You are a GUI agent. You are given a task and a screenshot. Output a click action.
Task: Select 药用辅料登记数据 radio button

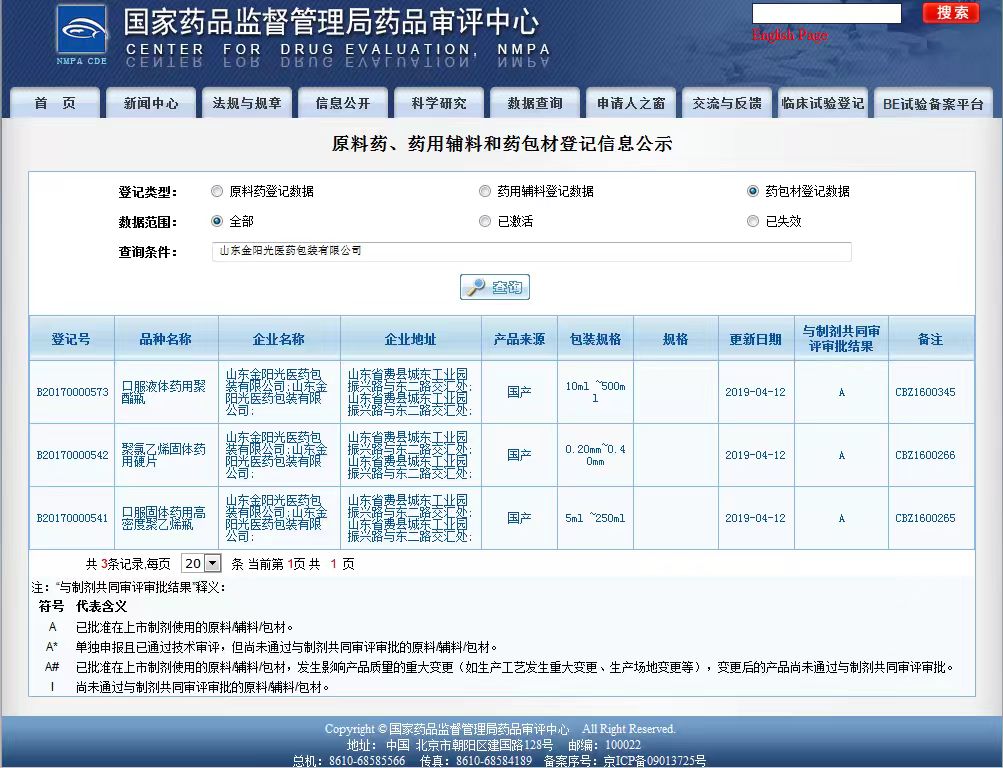pos(485,191)
